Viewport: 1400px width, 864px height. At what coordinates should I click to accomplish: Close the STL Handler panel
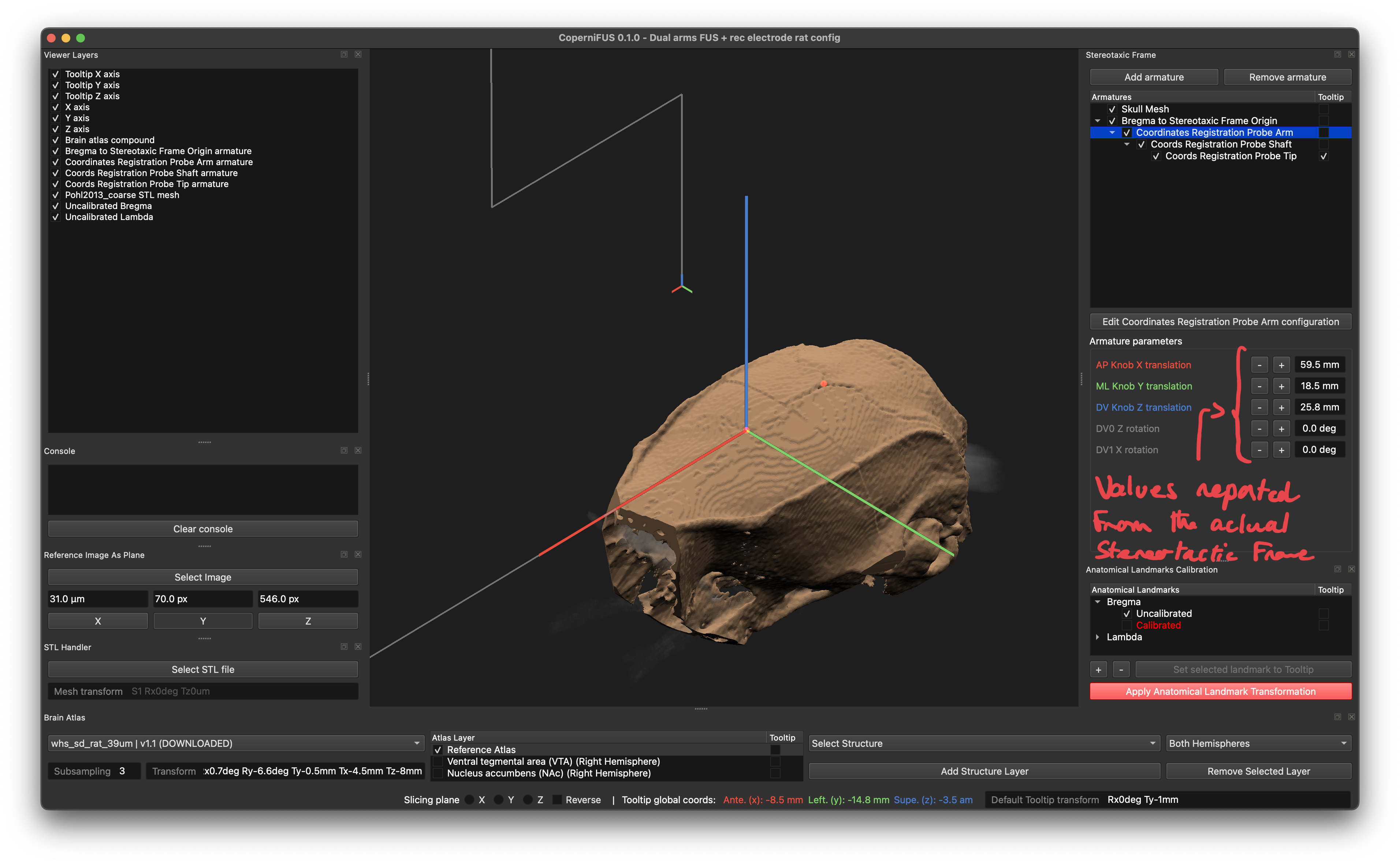(358, 646)
